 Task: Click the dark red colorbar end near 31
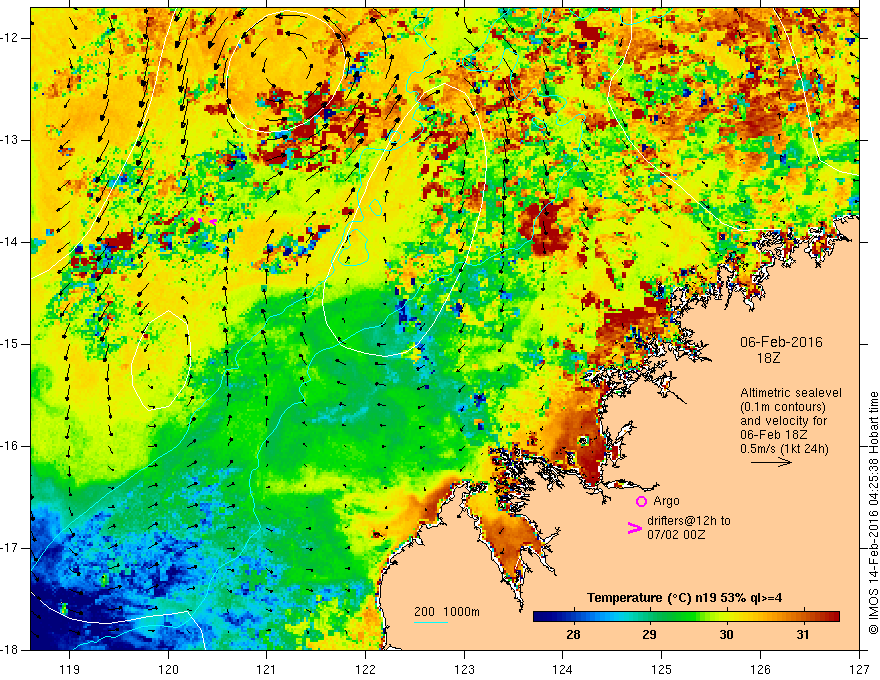832,617
